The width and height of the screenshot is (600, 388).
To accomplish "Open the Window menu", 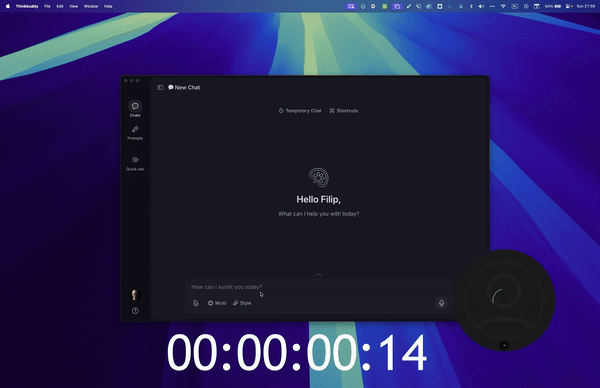I will coord(91,6).
